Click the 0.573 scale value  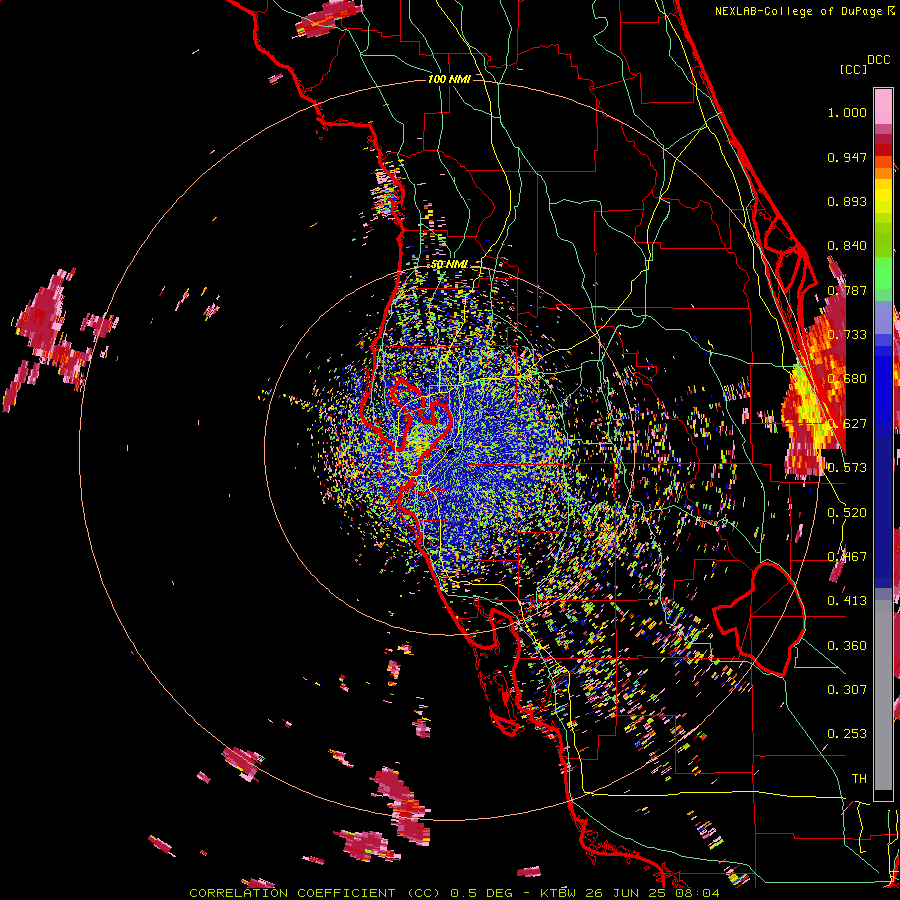point(847,467)
